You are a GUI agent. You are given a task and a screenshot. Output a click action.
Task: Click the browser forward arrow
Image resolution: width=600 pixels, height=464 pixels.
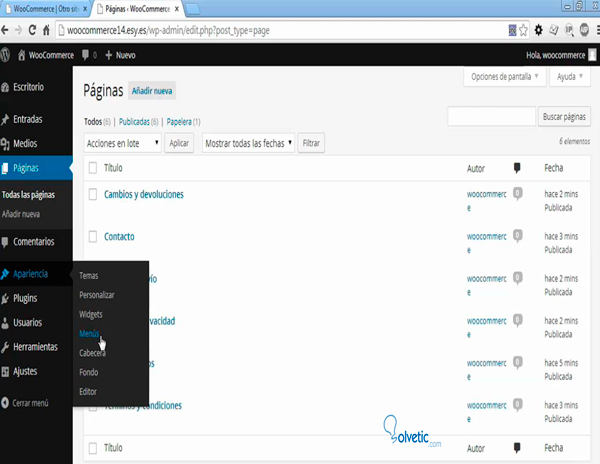point(18,30)
